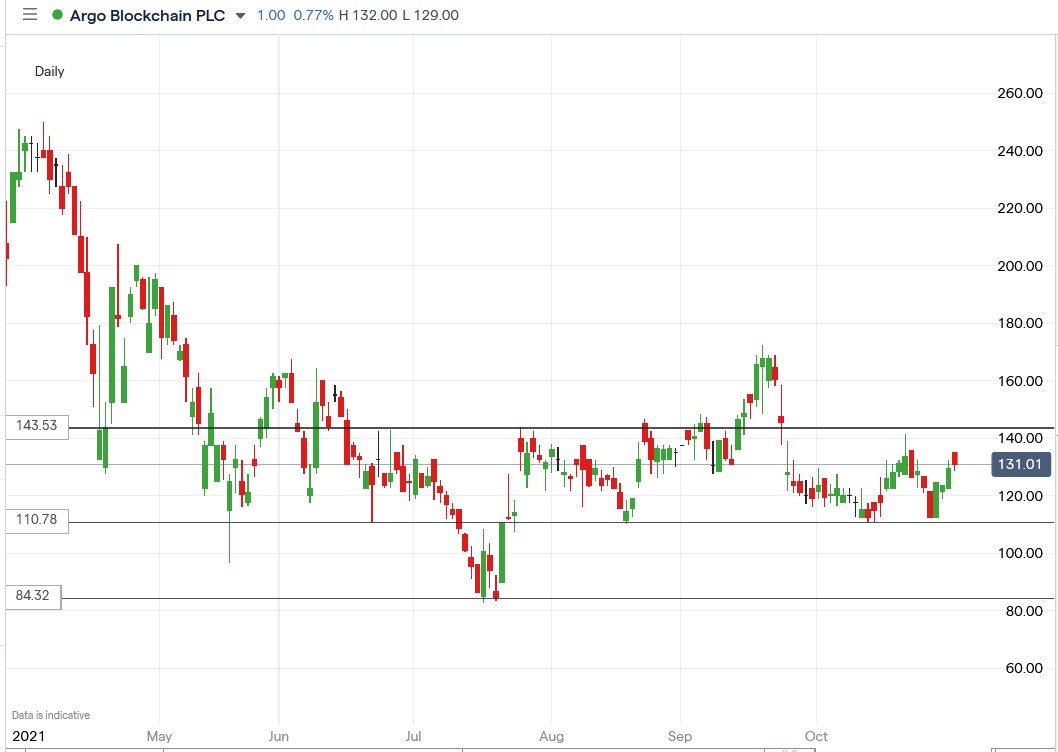Open the Daily timeframe label

point(49,71)
